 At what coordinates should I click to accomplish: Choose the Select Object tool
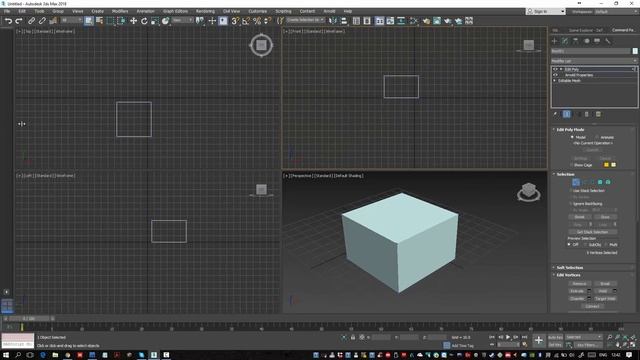(89, 21)
